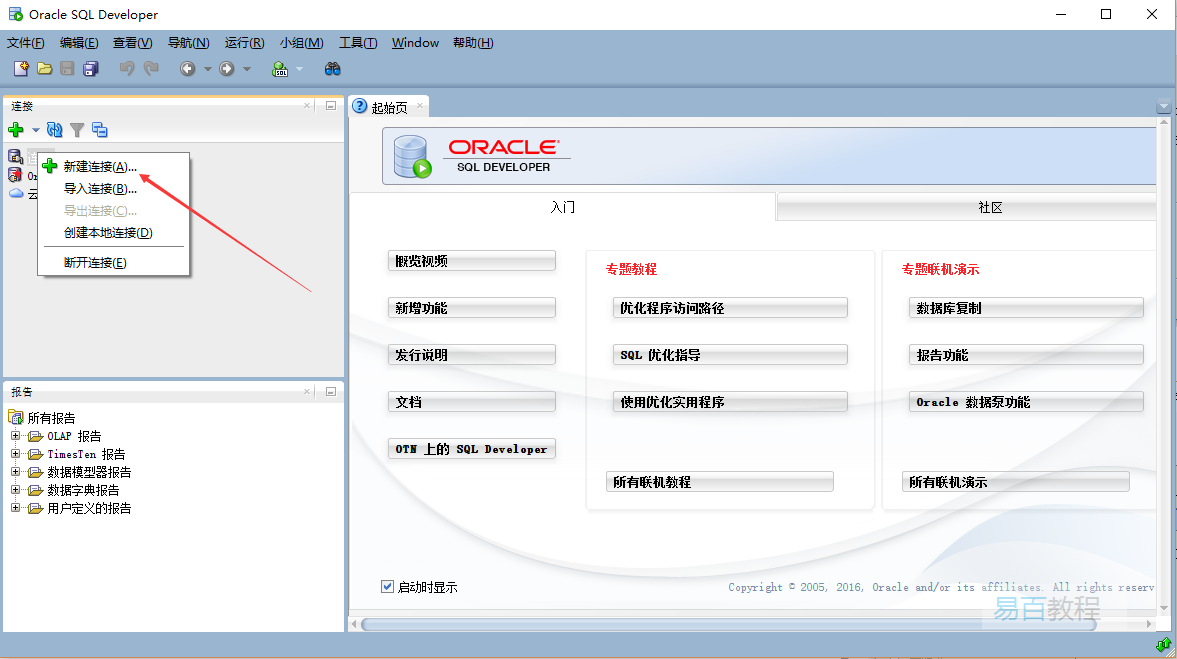Click the New file icon in toolbar

click(21, 69)
